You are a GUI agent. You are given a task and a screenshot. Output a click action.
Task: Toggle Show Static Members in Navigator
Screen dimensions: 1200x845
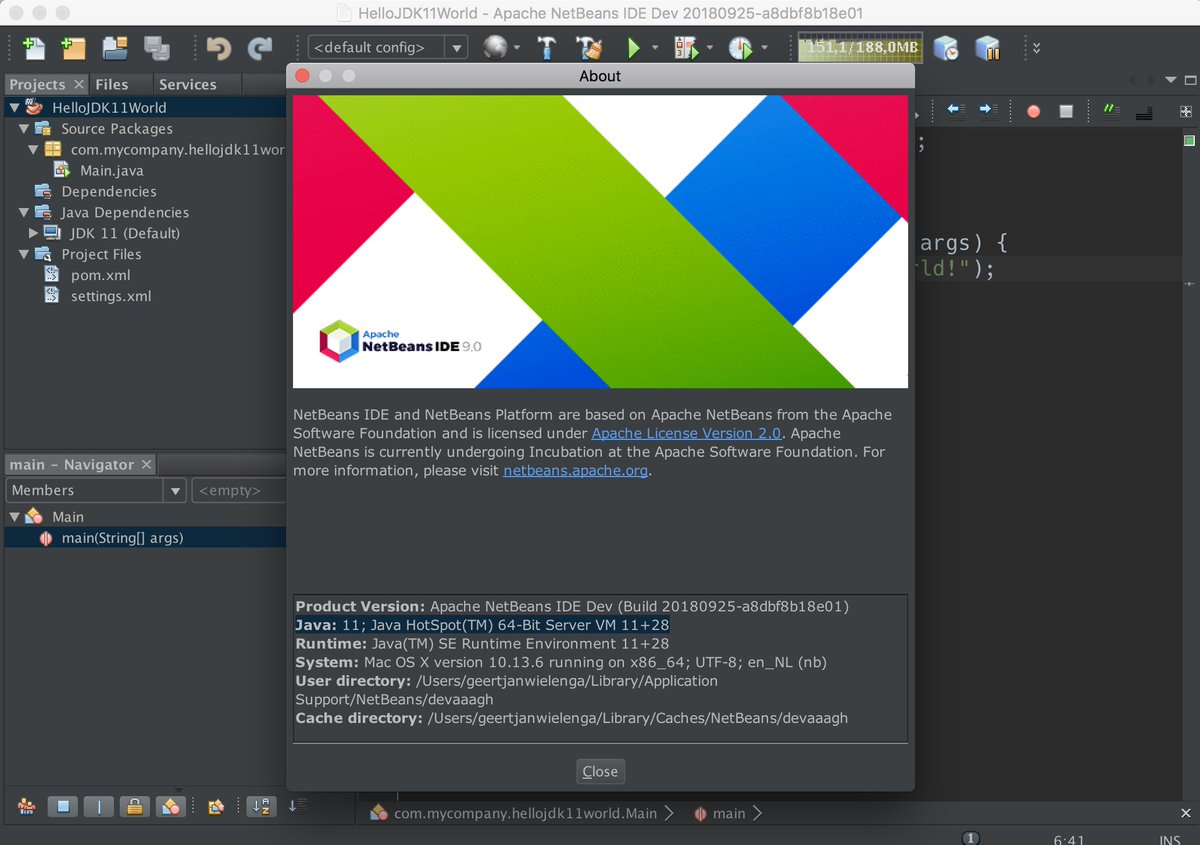[99, 806]
